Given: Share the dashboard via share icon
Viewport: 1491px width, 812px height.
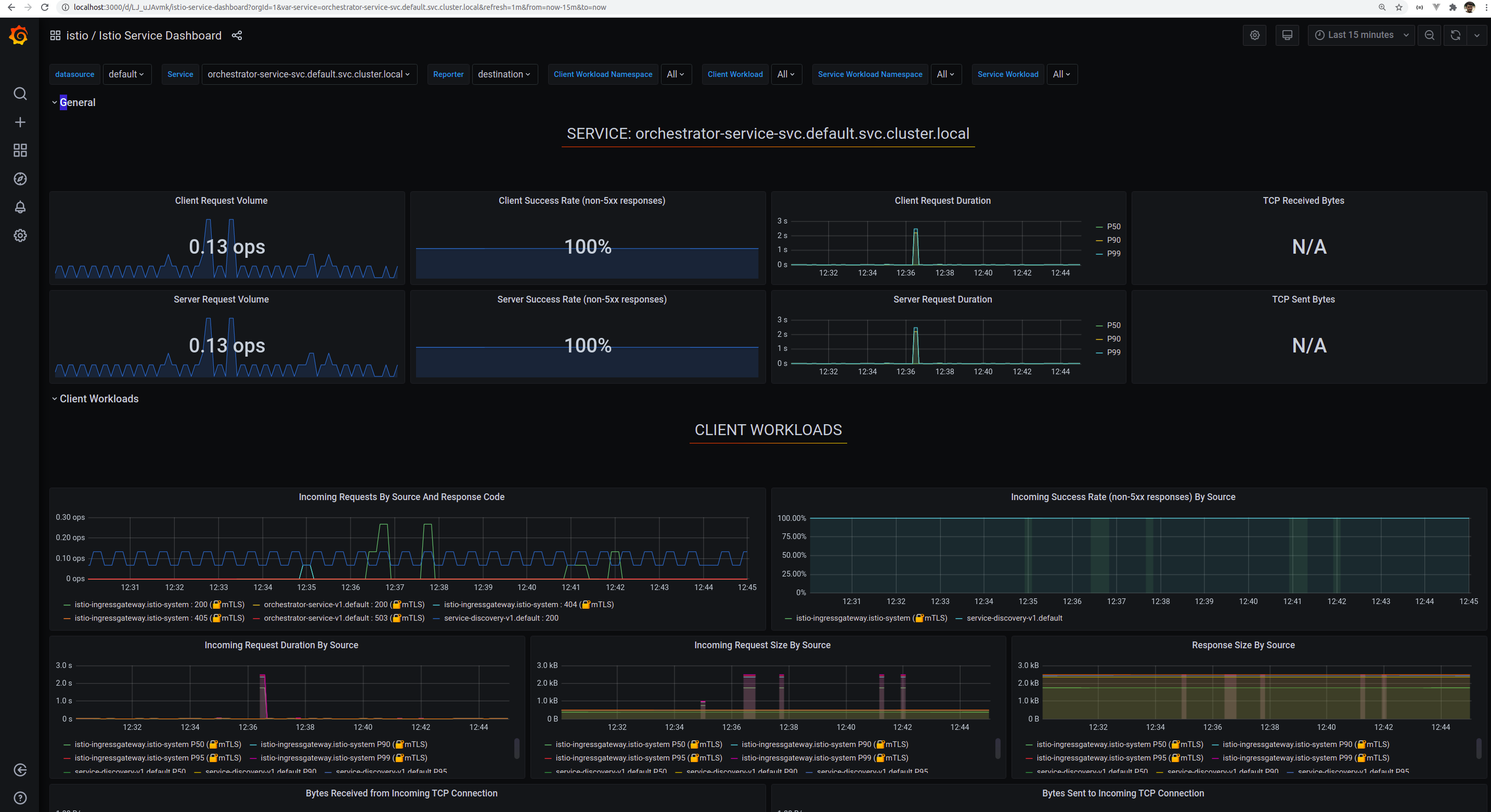Looking at the screenshot, I should (x=237, y=35).
